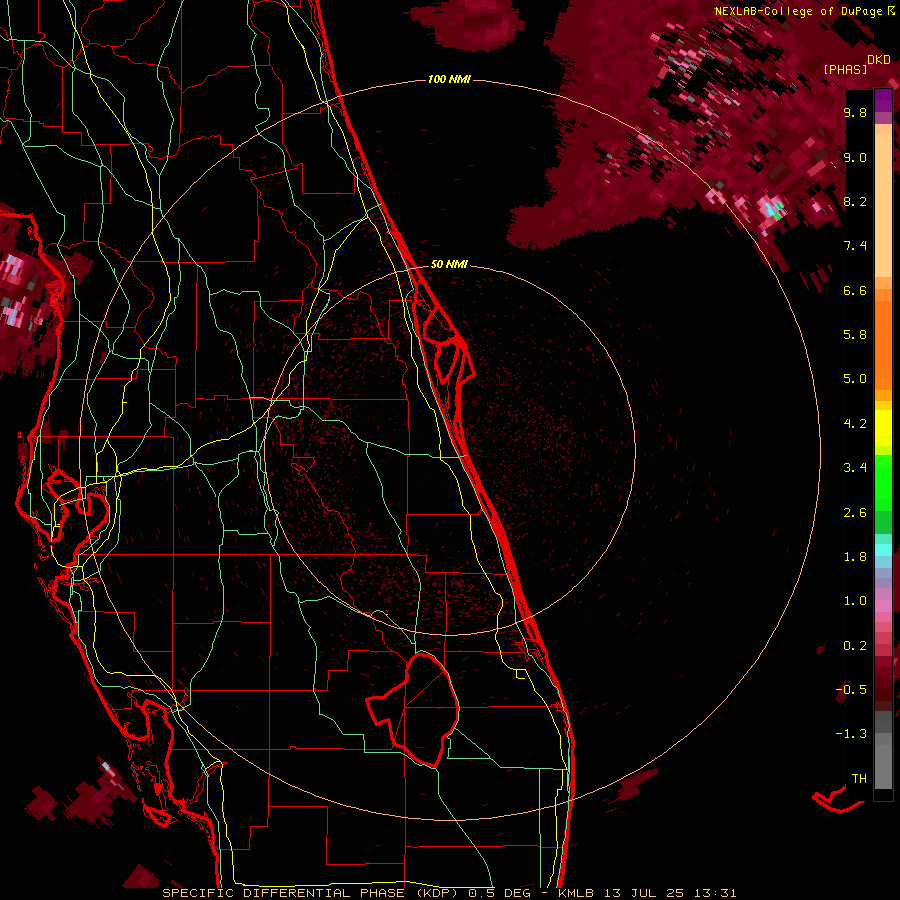Pick the pink segment near 1.0
Image resolution: width=900 pixels, height=900 pixels.
click(883, 606)
